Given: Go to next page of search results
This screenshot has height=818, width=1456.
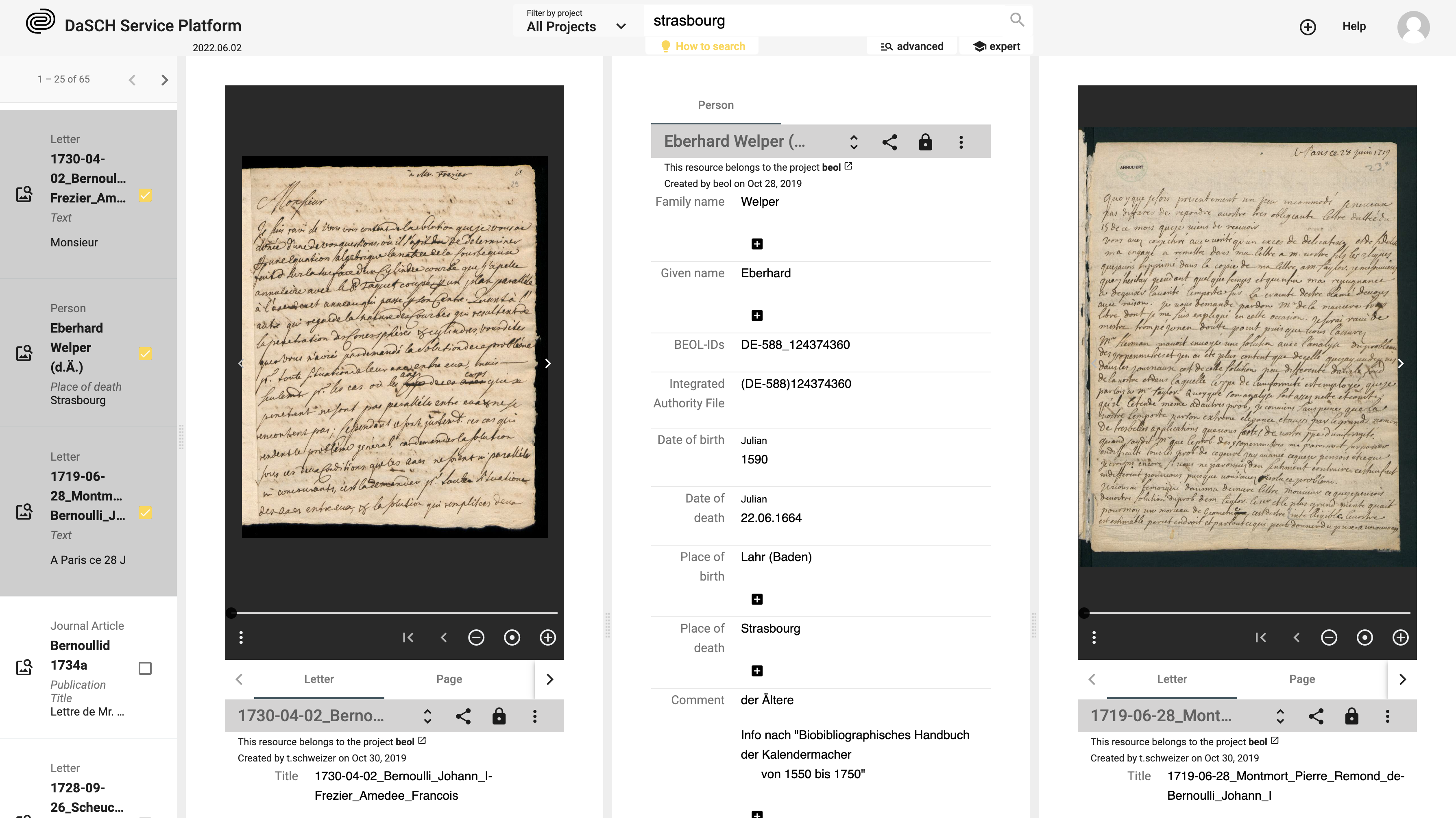Looking at the screenshot, I should (164, 80).
